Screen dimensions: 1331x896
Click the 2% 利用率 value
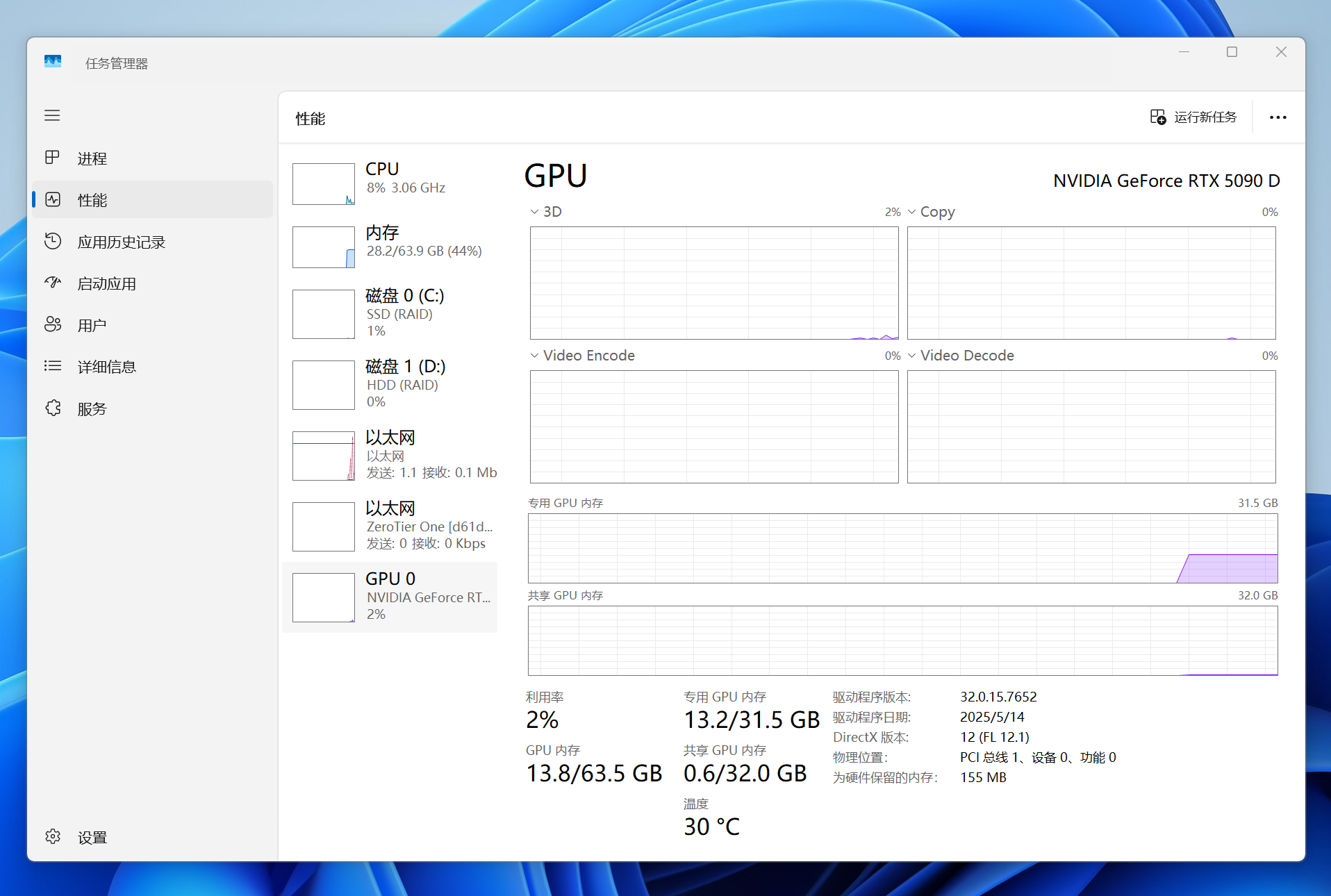542,720
